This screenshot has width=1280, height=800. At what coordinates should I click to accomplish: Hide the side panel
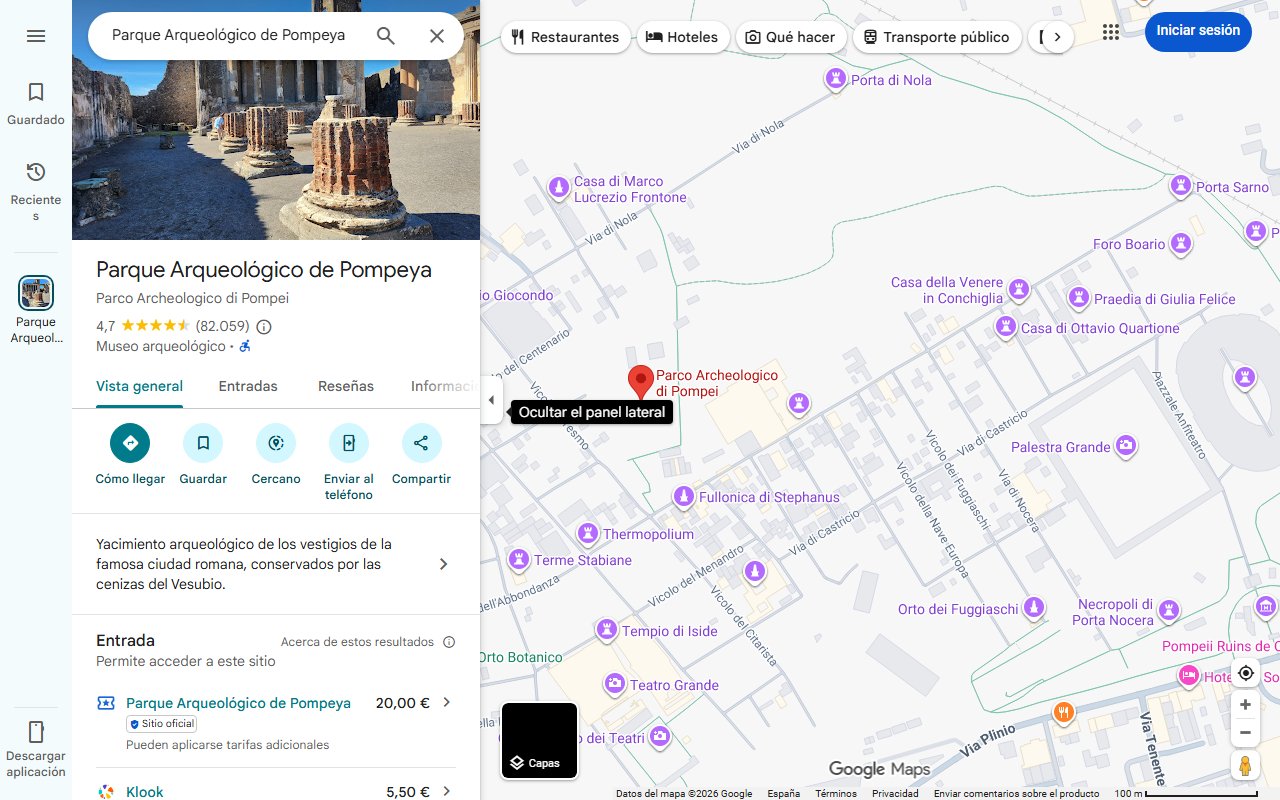coord(491,399)
